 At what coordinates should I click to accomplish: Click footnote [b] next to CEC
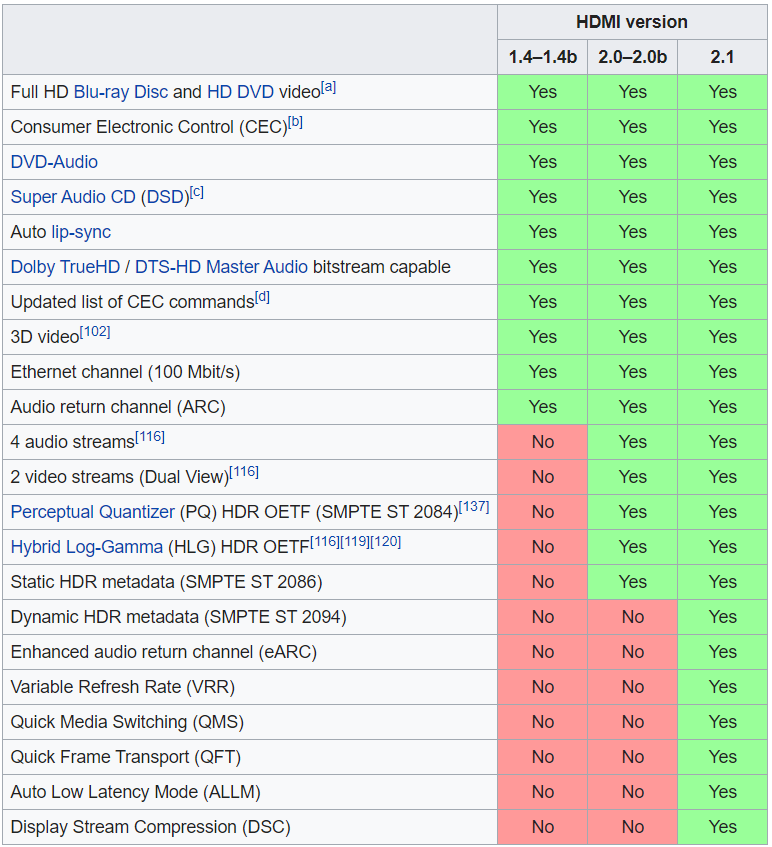pyautogui.click(x=295, y=122)
